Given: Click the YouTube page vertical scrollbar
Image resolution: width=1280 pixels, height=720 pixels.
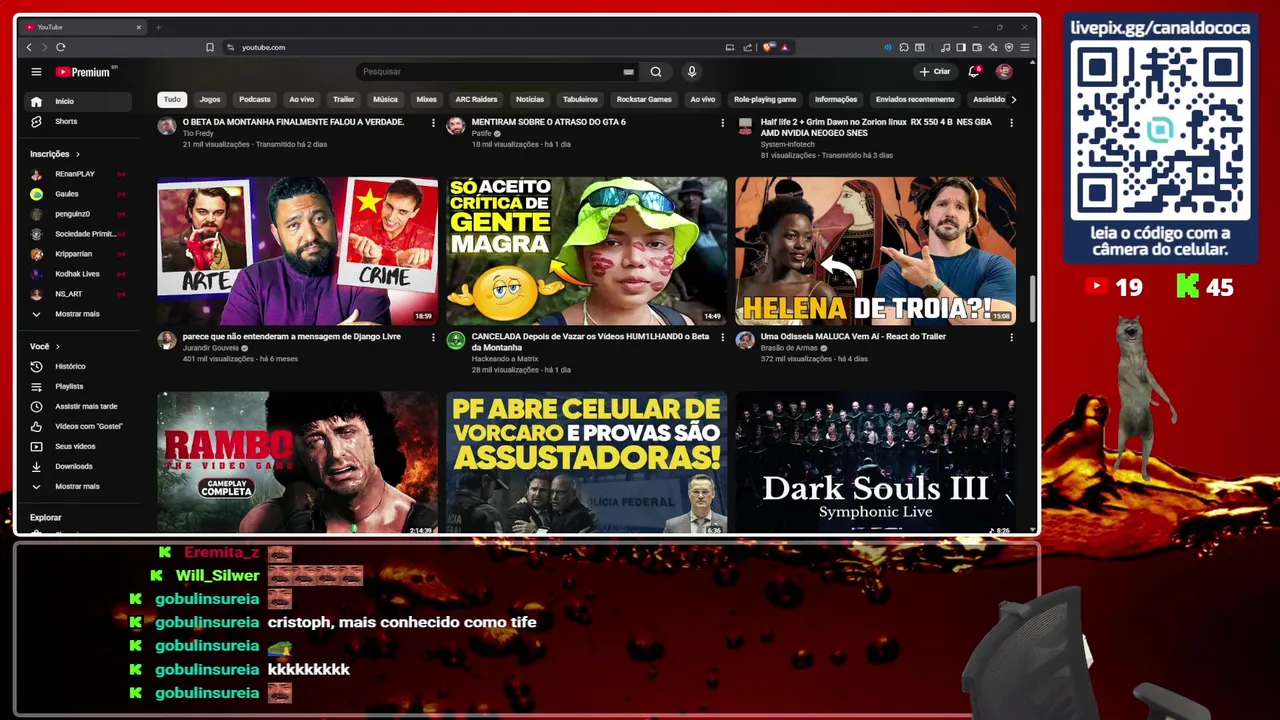Looking at the screenshot, I should pos(1032,300).
